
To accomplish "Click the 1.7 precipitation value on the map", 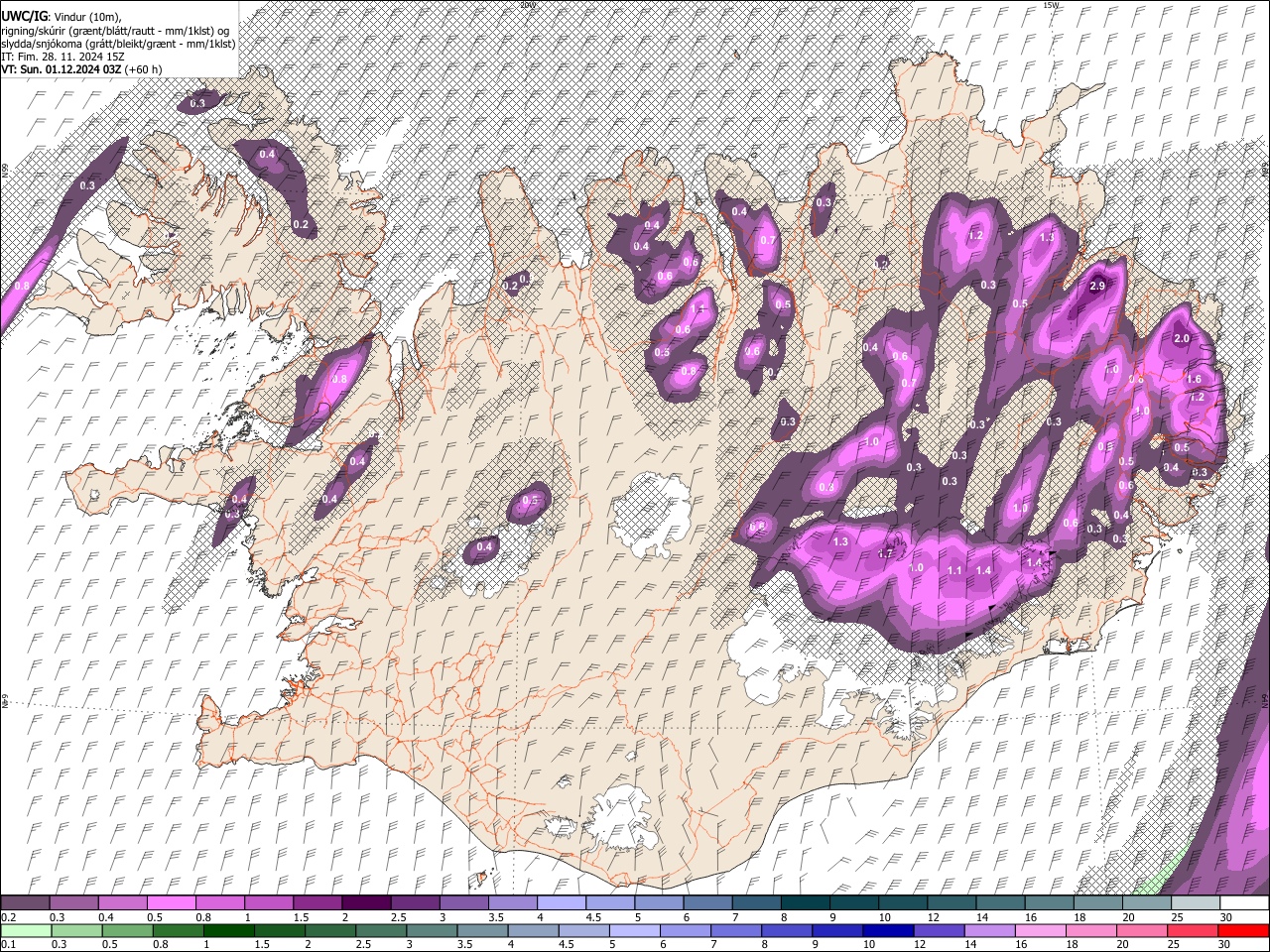I will [887, 554].
